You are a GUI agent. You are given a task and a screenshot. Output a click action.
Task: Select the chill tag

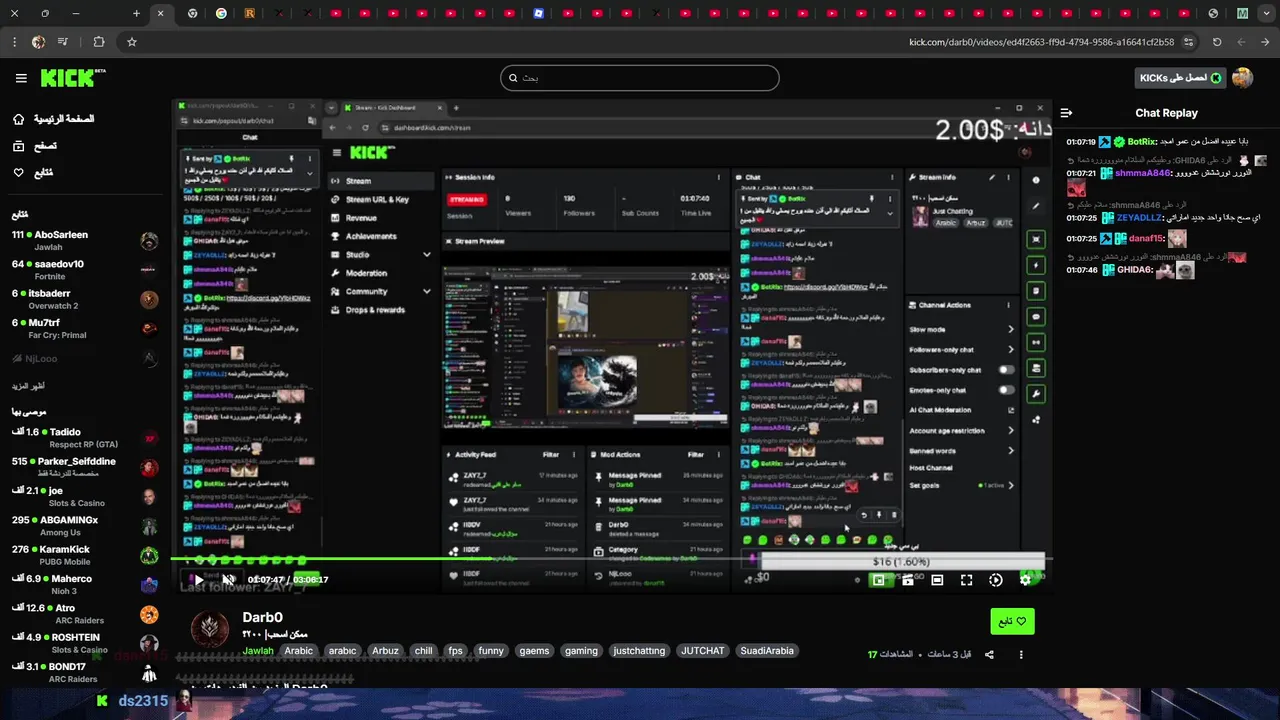pyautogui.click(x=424, y=651)
